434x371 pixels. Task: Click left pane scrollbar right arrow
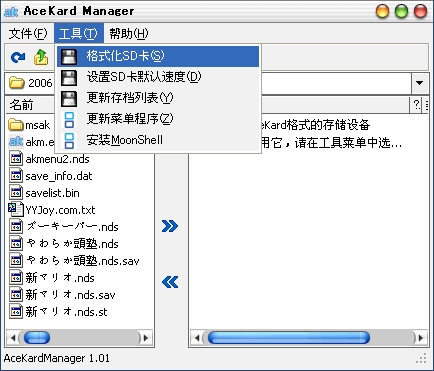146,338
